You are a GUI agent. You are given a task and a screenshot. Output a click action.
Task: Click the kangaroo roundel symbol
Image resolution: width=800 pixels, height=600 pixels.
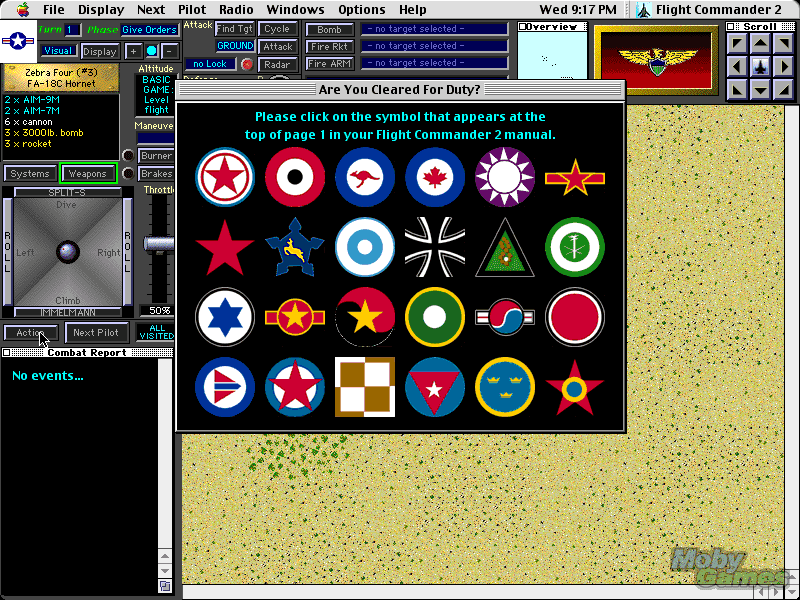tap(365, 177)
